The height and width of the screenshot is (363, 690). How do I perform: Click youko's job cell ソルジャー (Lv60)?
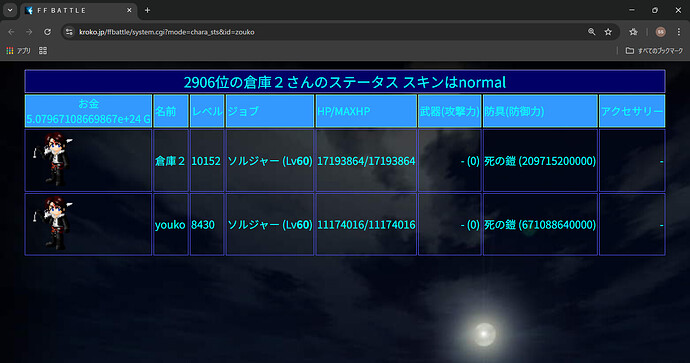pyautogui.click(x=270, y=224)
